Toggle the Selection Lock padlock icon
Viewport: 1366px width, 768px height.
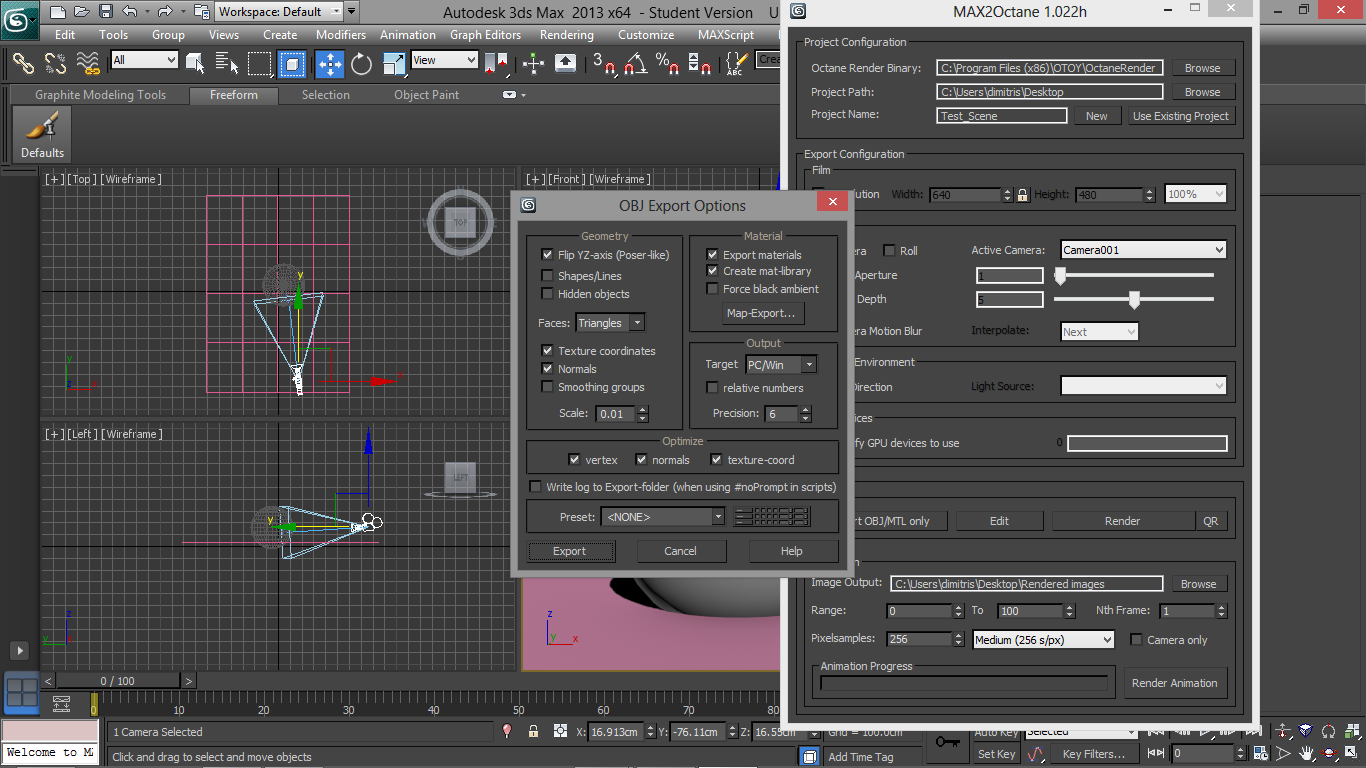pyautogui.click(x=534, y=732)
